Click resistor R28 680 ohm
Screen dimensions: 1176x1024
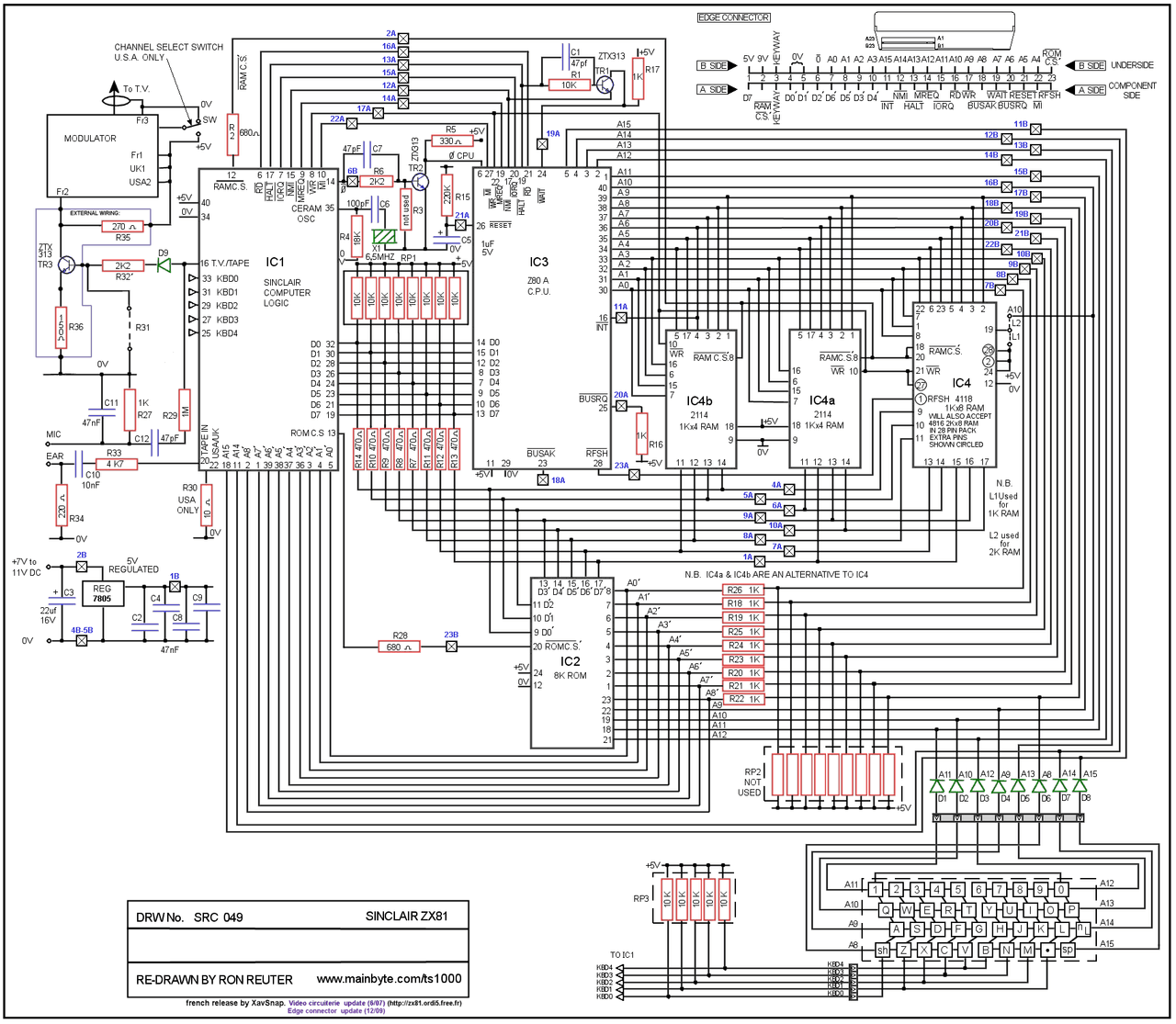tap(400, 647)
